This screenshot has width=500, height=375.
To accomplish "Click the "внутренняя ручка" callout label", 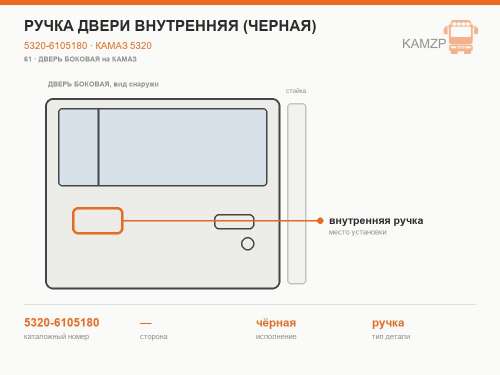I will 376,221.
